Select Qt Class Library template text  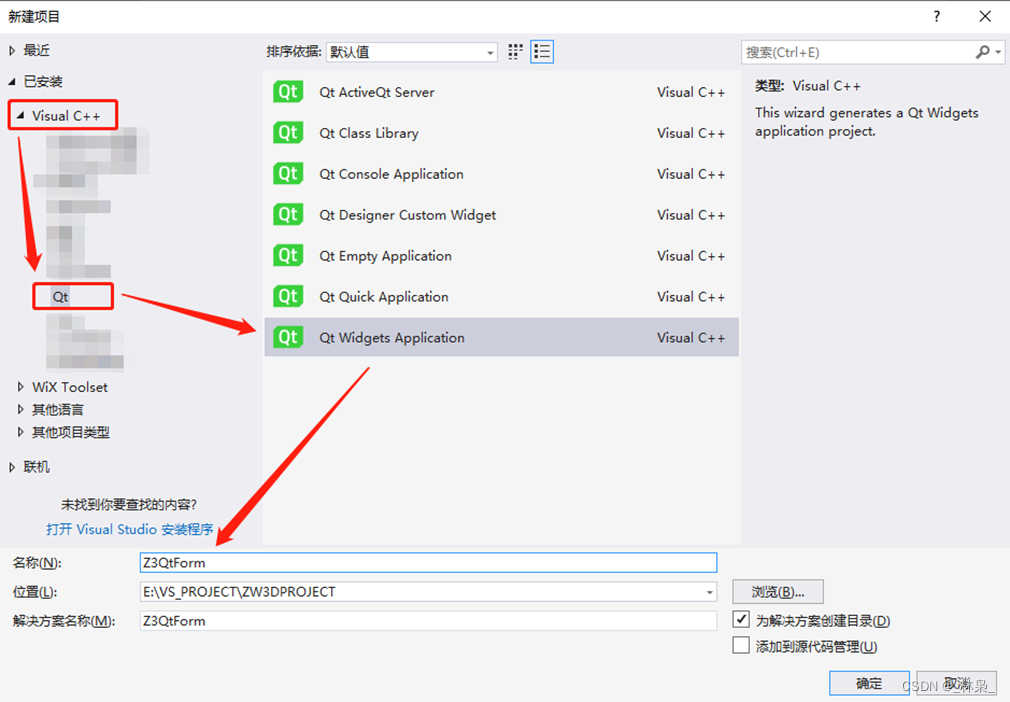(x=369, y=133)
